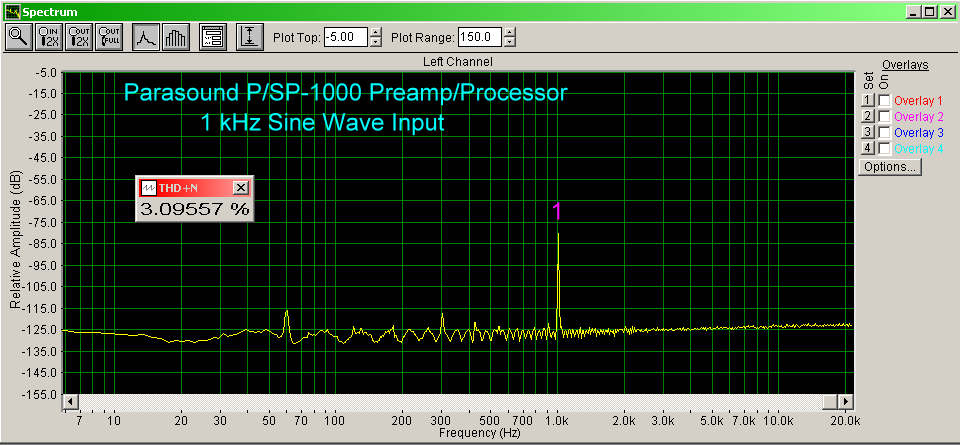Click the Frequency (Hz) axis label
Viewport: 960px width, 445px height.
tap(479, 433)
